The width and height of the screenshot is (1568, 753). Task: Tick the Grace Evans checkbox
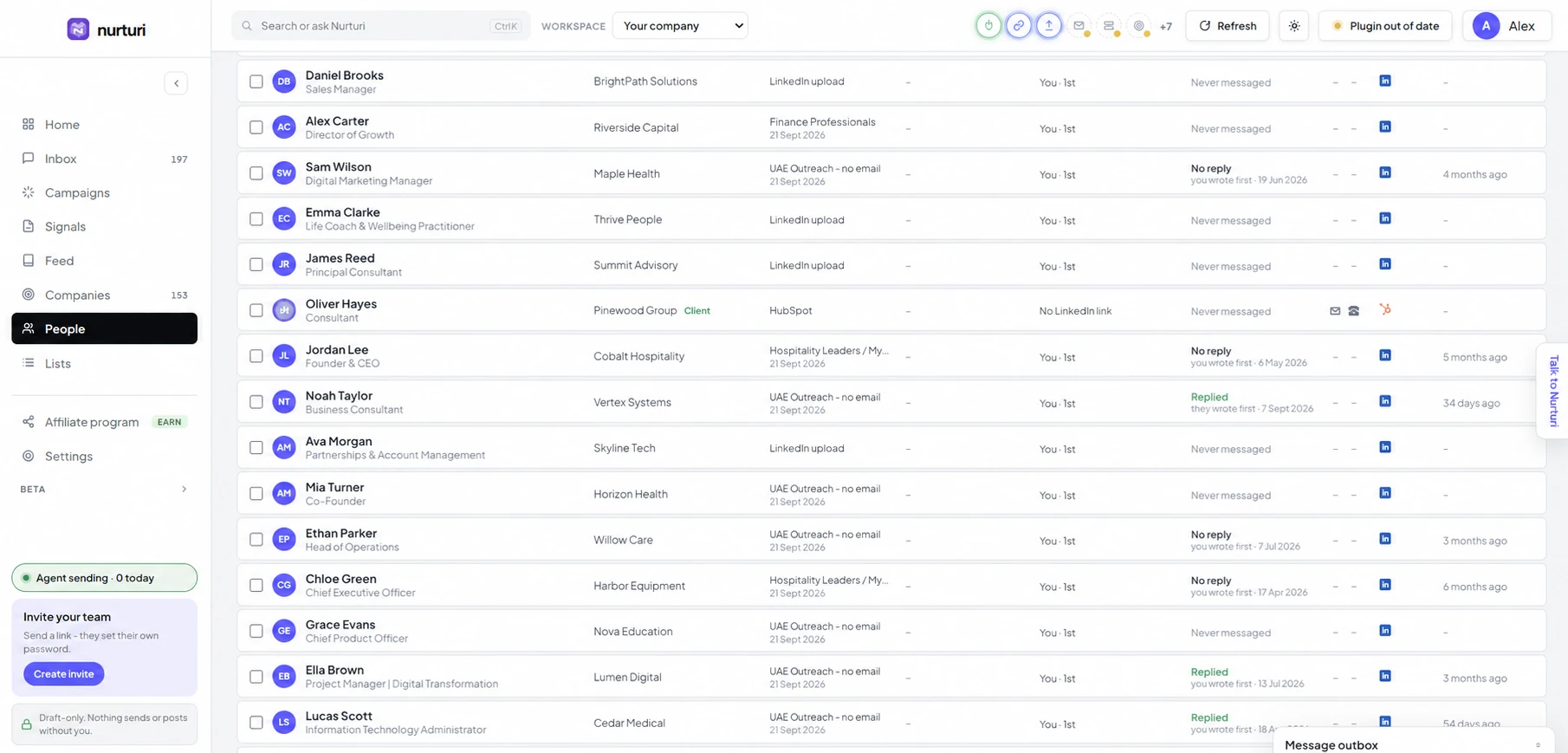pos(256,631)
